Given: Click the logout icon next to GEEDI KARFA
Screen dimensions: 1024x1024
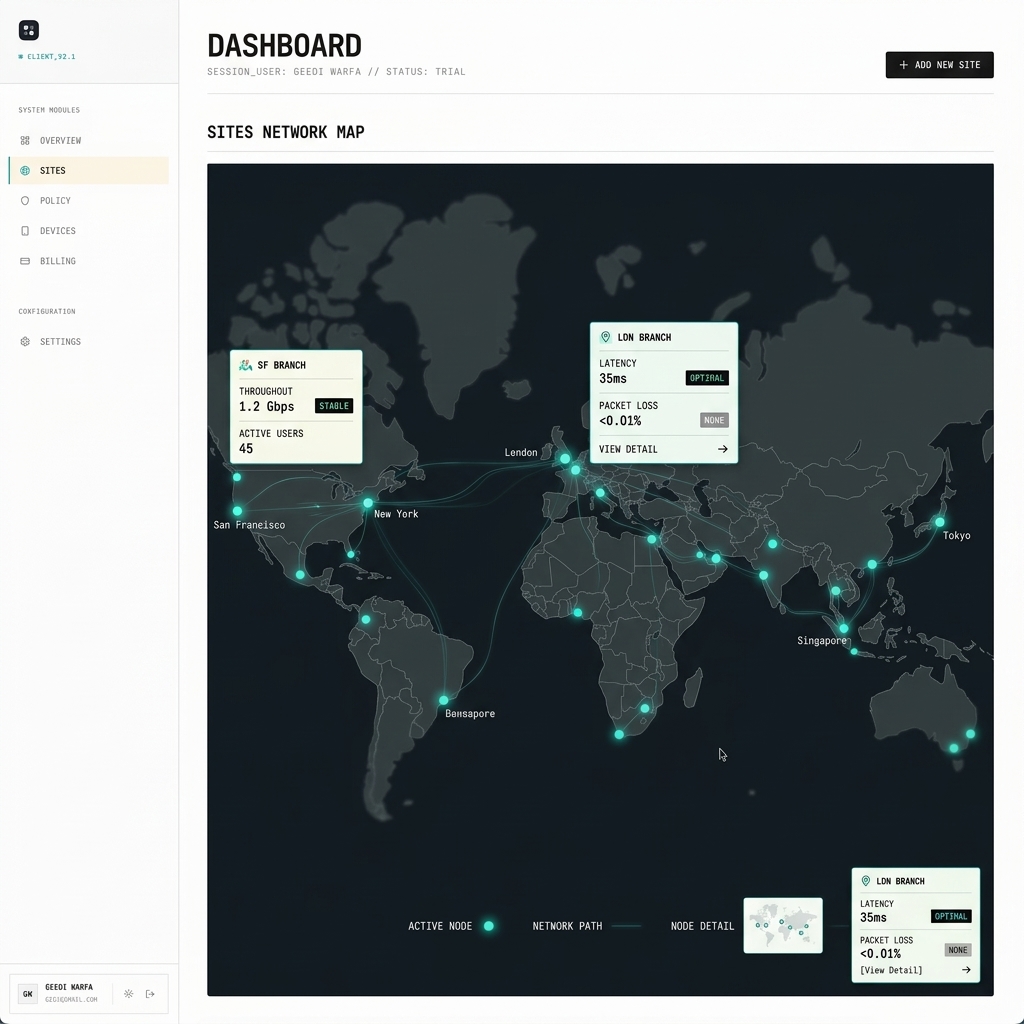Looking at the screenshot, I should (151, 994).
